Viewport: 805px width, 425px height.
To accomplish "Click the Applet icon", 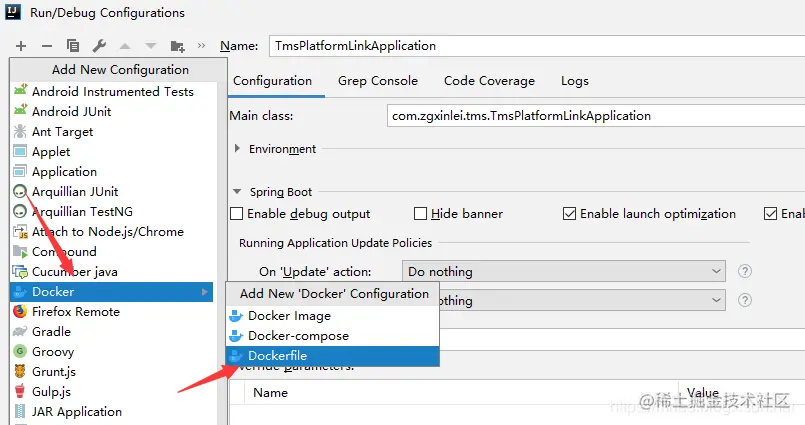I will [20, 151].
